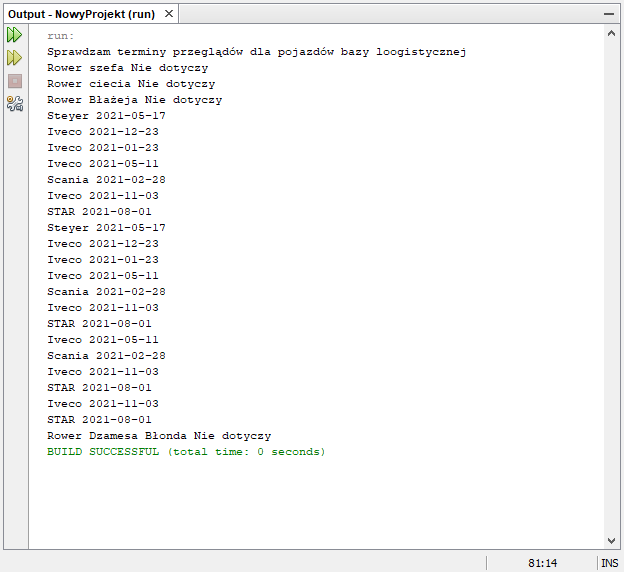Click the "Rower Dzamesa Blonda" output line
The height and width of the screenshot is (572, 626).
pyautogui.click(x=158, y=436)
